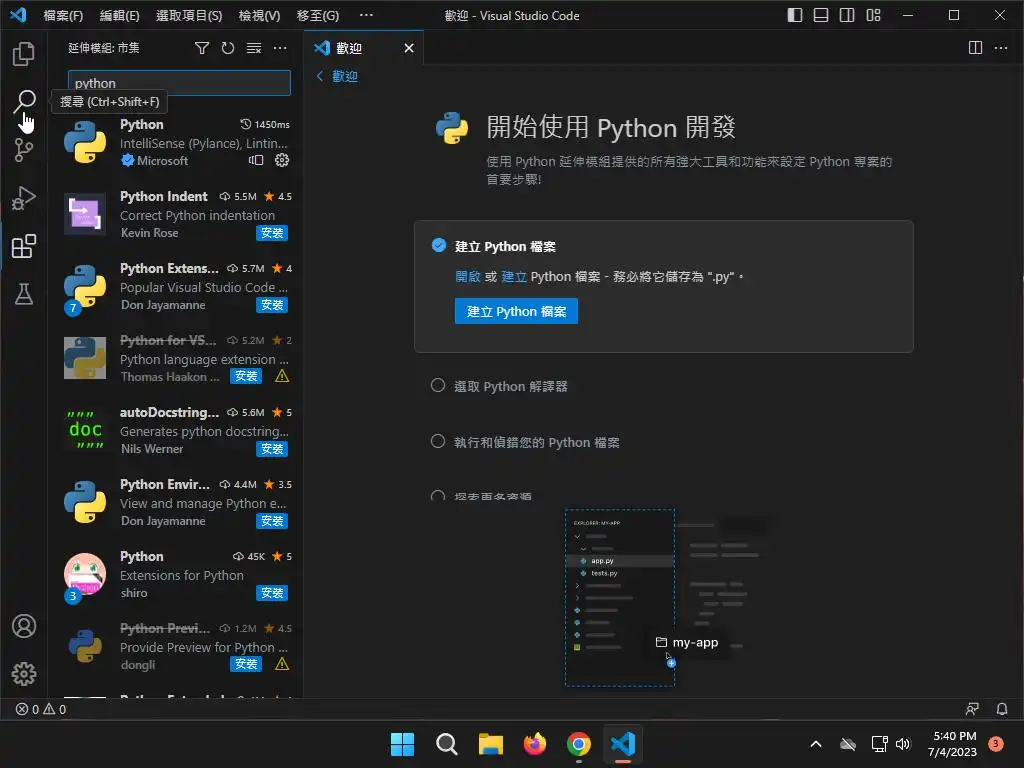Click the 建立 link in step description
The height and width of the screenshot is (768, 1024).
514,277
